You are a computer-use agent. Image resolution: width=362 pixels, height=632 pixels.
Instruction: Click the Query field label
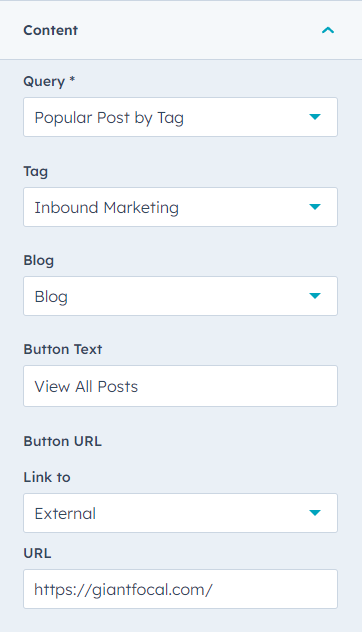pos(44,82)
